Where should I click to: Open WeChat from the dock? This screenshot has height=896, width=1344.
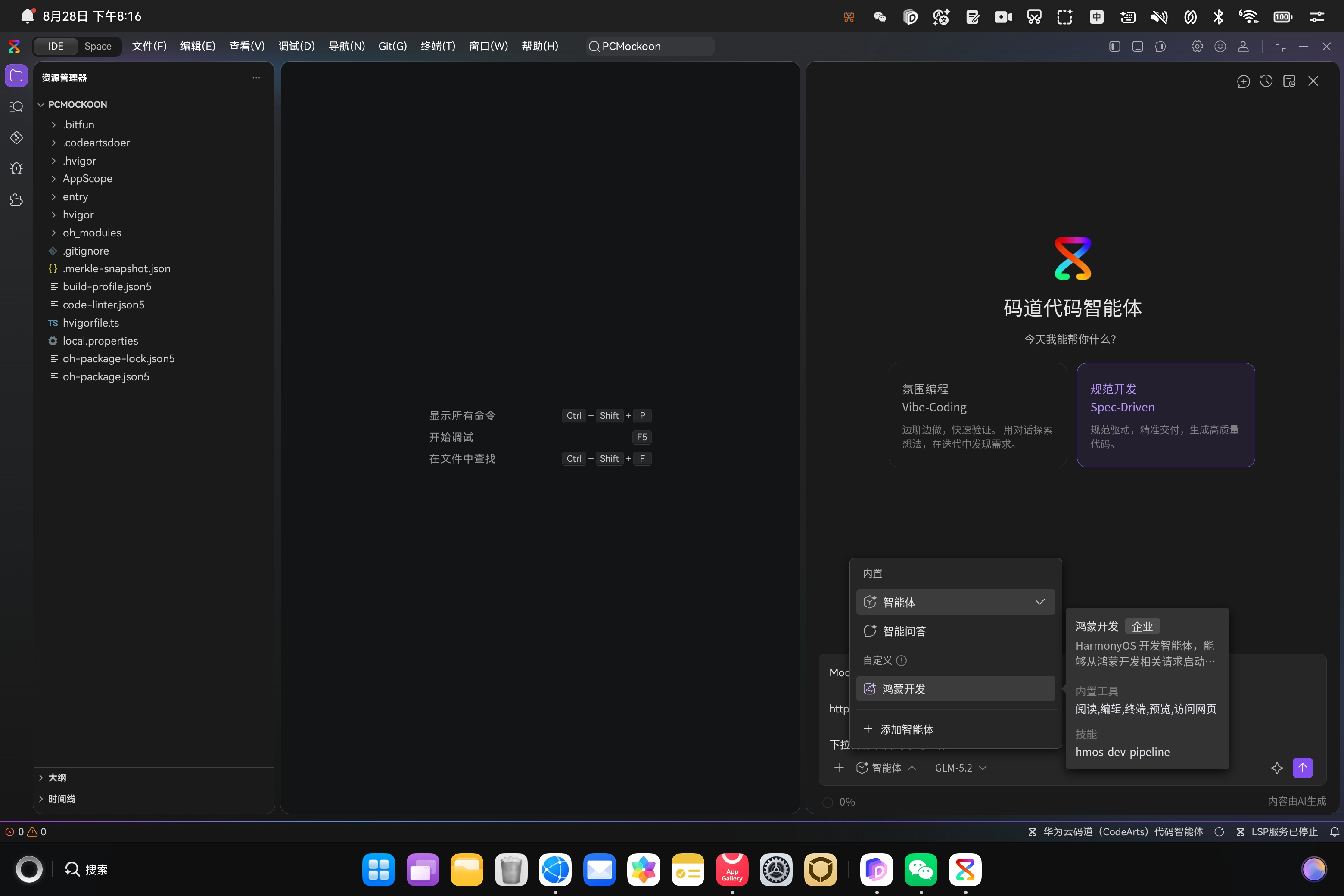[x=921, y=869]
